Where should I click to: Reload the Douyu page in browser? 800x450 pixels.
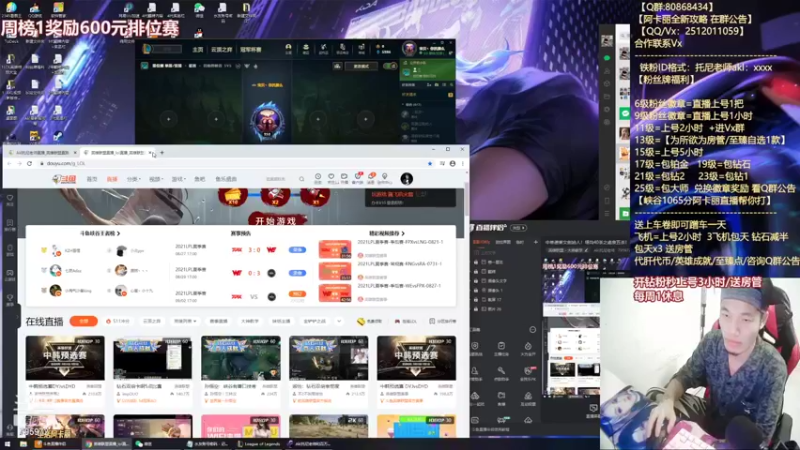pos(30,164)
